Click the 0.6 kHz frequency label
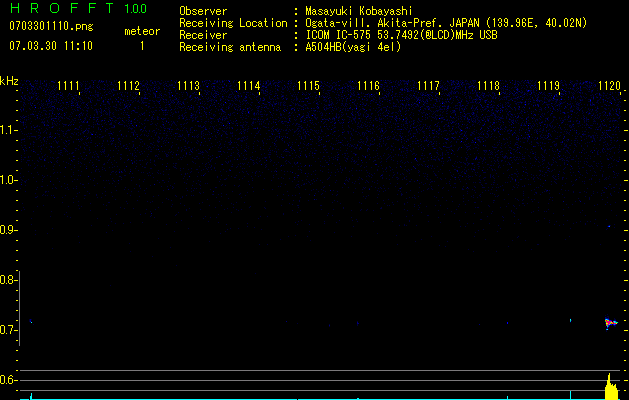This screenshot has width=629, height=400. (8, 380)
